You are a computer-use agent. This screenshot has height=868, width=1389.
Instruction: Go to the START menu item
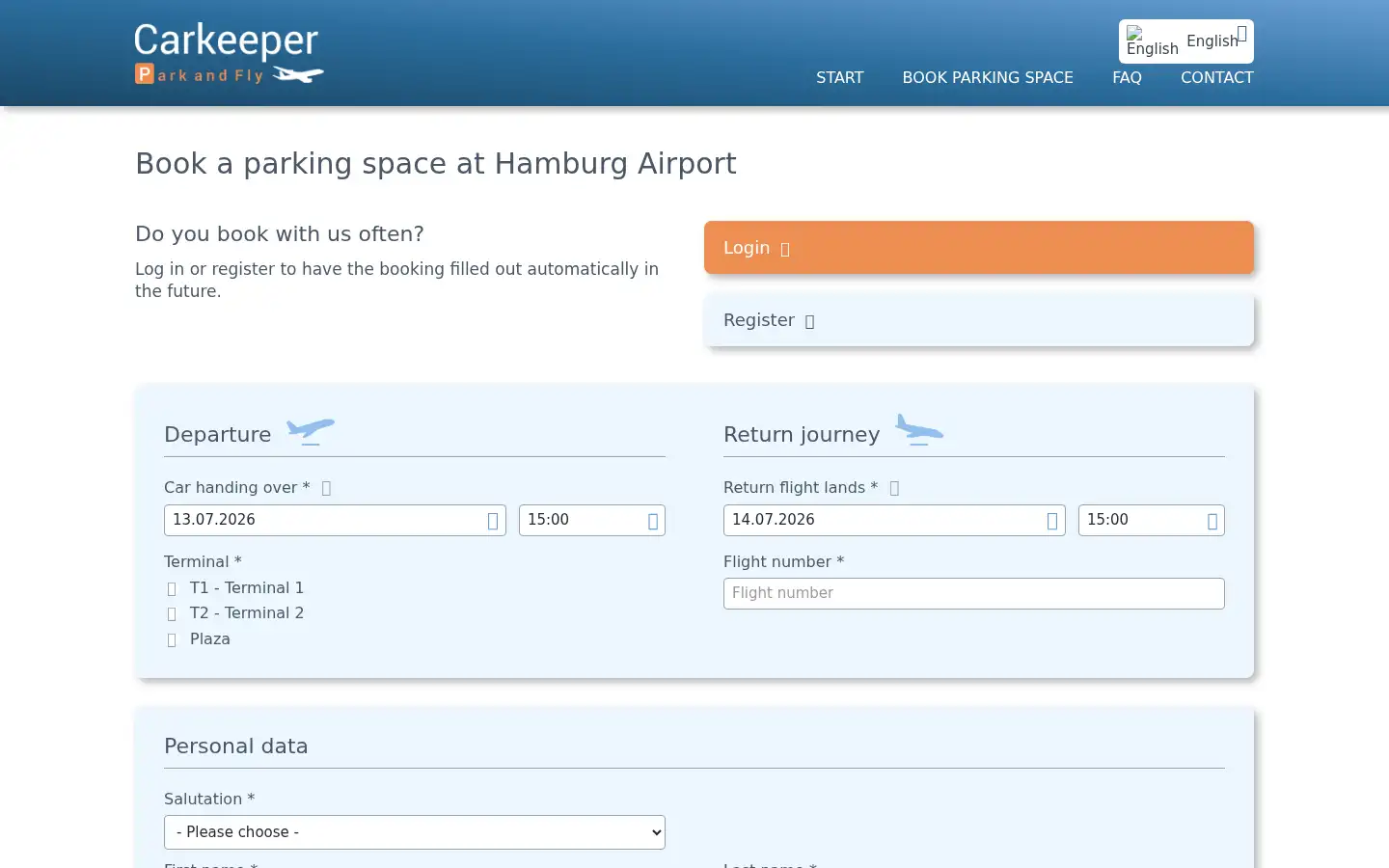click(839, 78)
